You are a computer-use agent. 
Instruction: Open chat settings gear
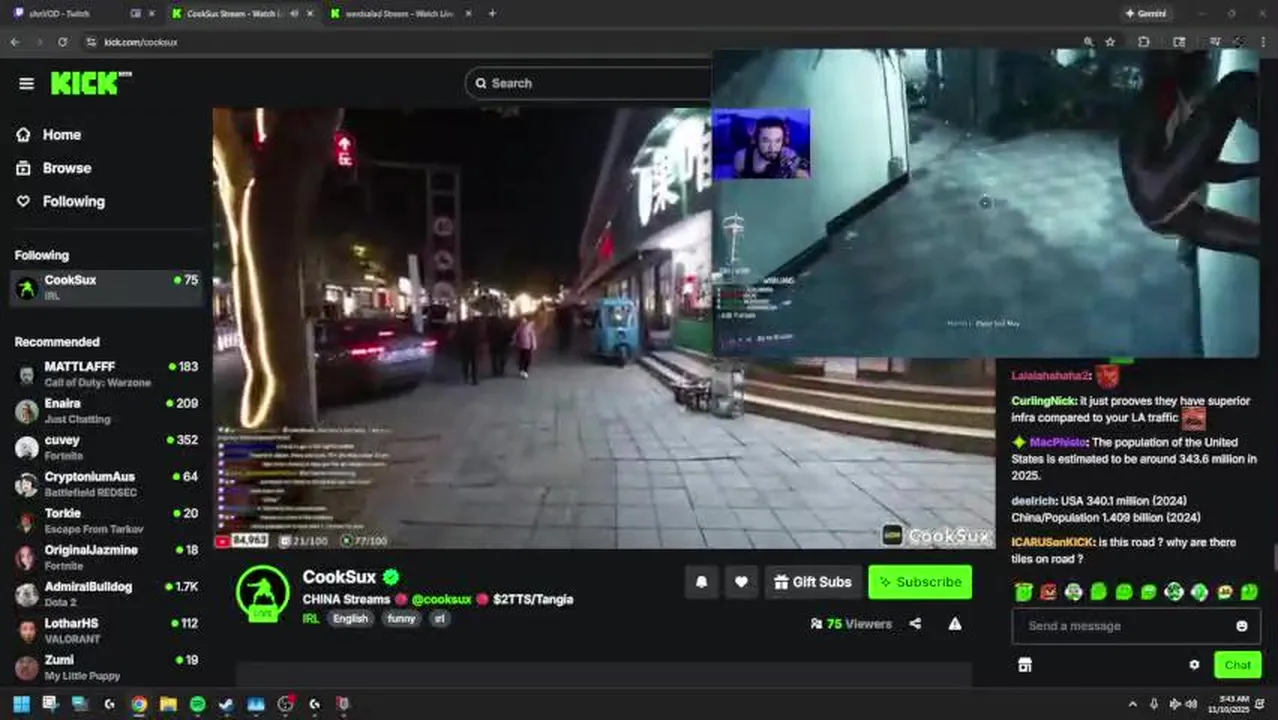pyautogui.click(x=1194, y=665)
